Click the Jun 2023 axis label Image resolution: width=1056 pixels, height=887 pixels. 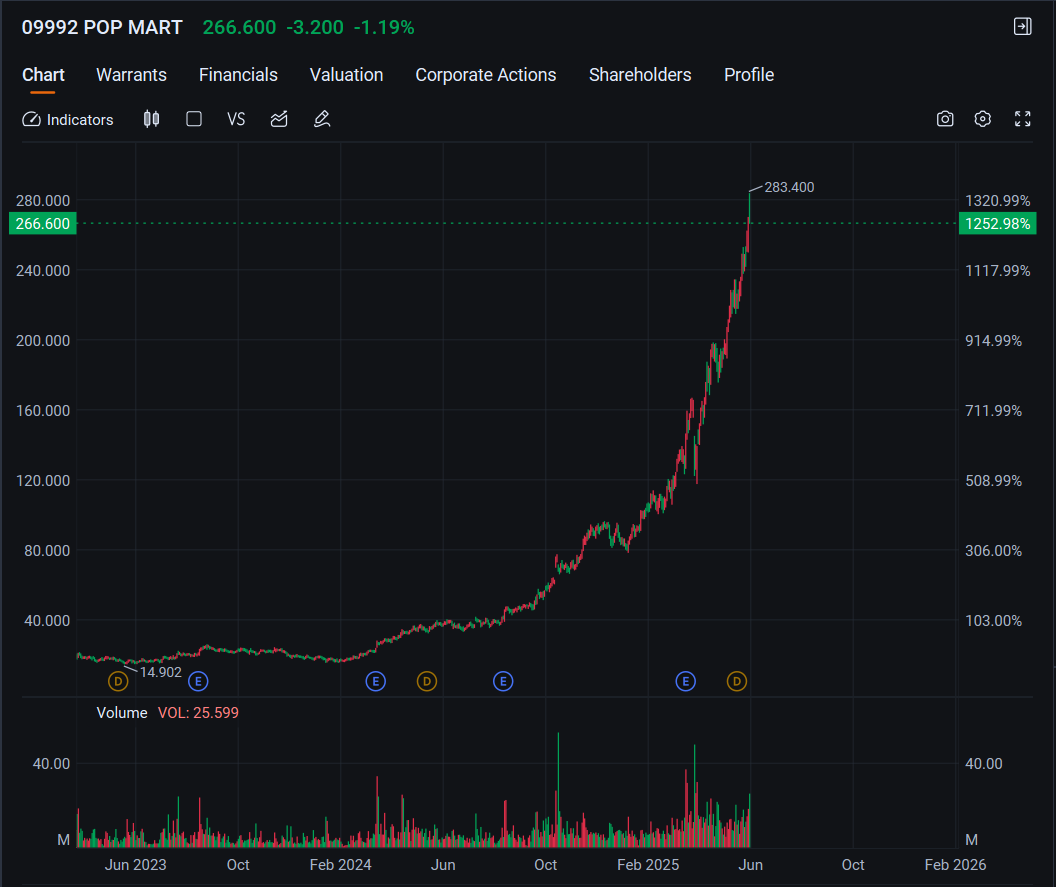point(135,865)
